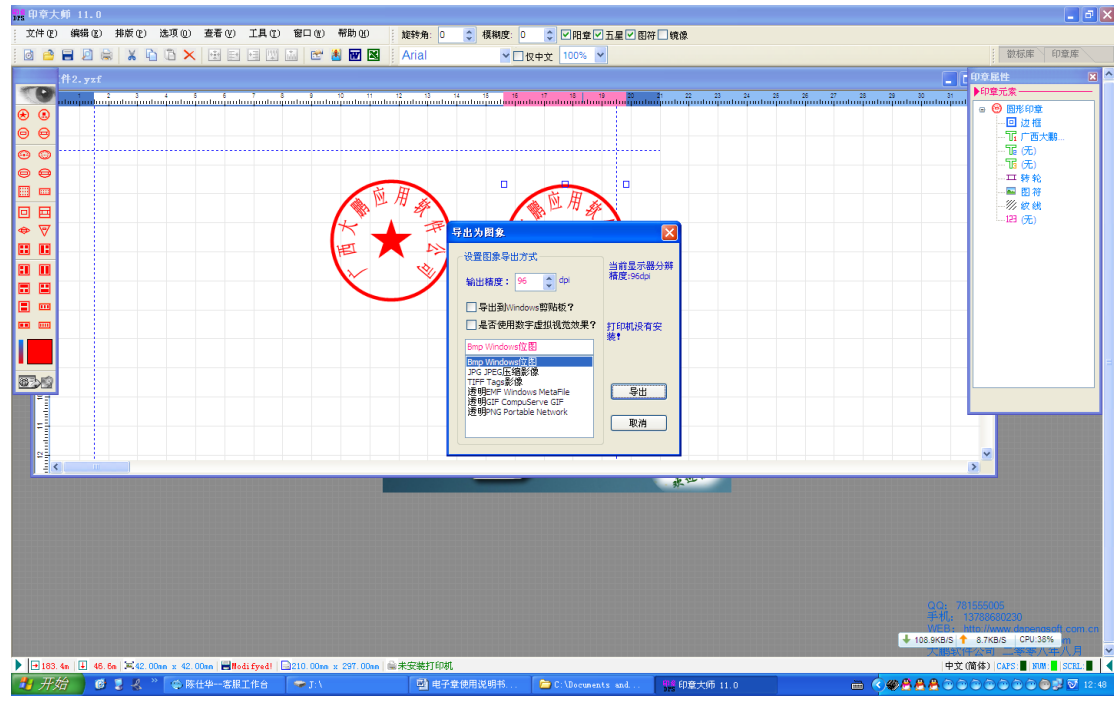Enable the 是否使用数字虚拟视觉效果 checkbox
Viewport: 1114px width, 702px height.
[x=472, y=325]
